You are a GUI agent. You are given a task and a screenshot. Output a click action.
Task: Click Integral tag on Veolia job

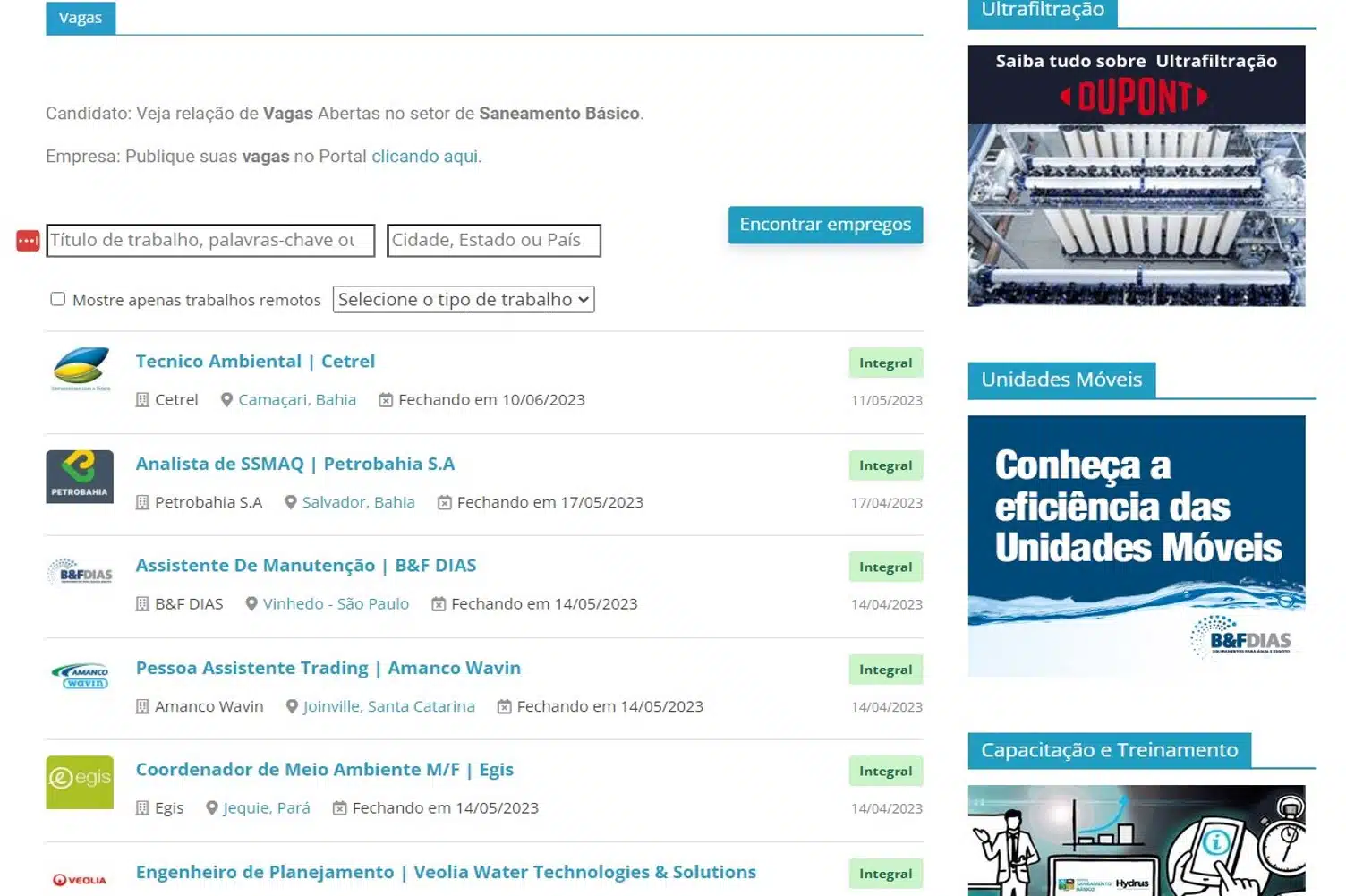[x=886, y=875]
